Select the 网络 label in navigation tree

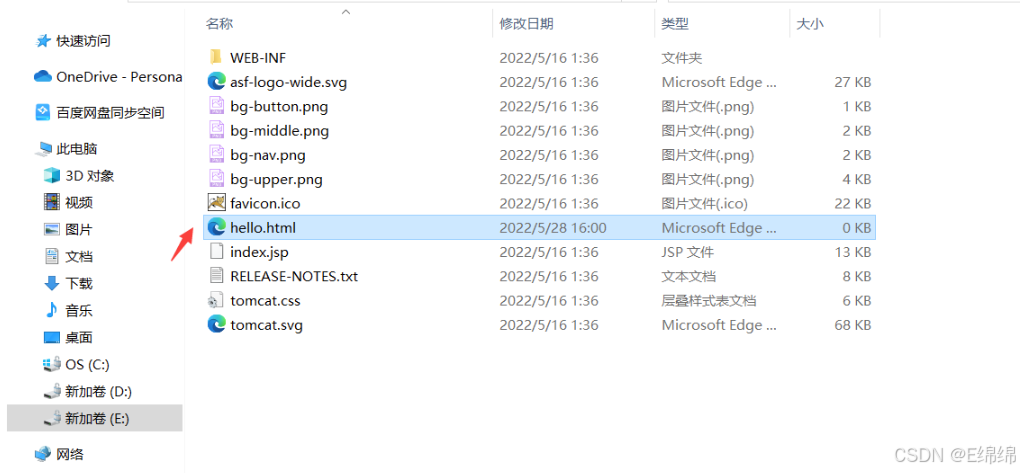pyautogui.click(x=70, y=453)
